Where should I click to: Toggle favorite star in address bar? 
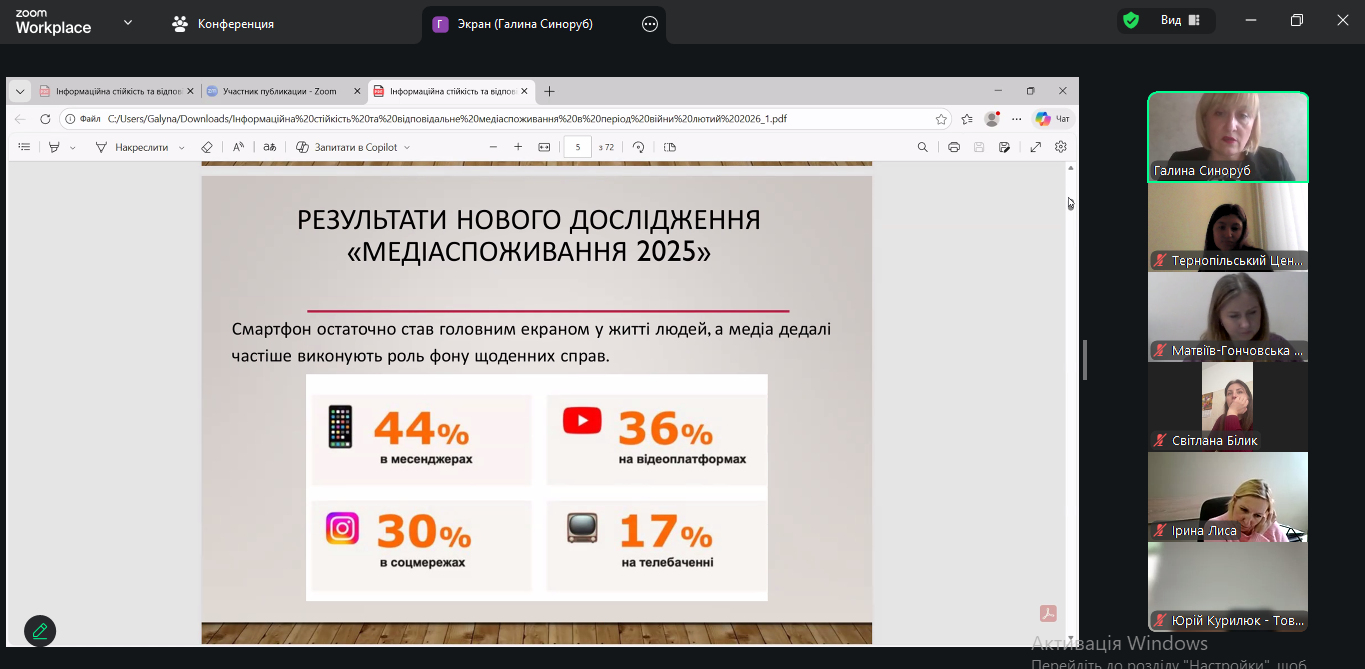coord(941,119)
